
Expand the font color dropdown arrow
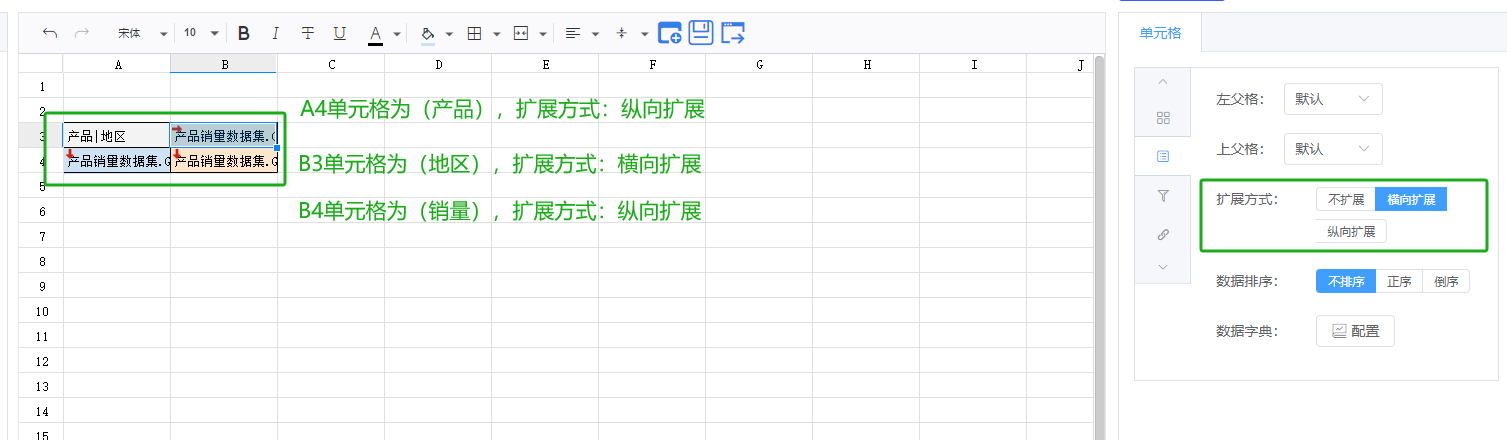click(x=397, y=34)
